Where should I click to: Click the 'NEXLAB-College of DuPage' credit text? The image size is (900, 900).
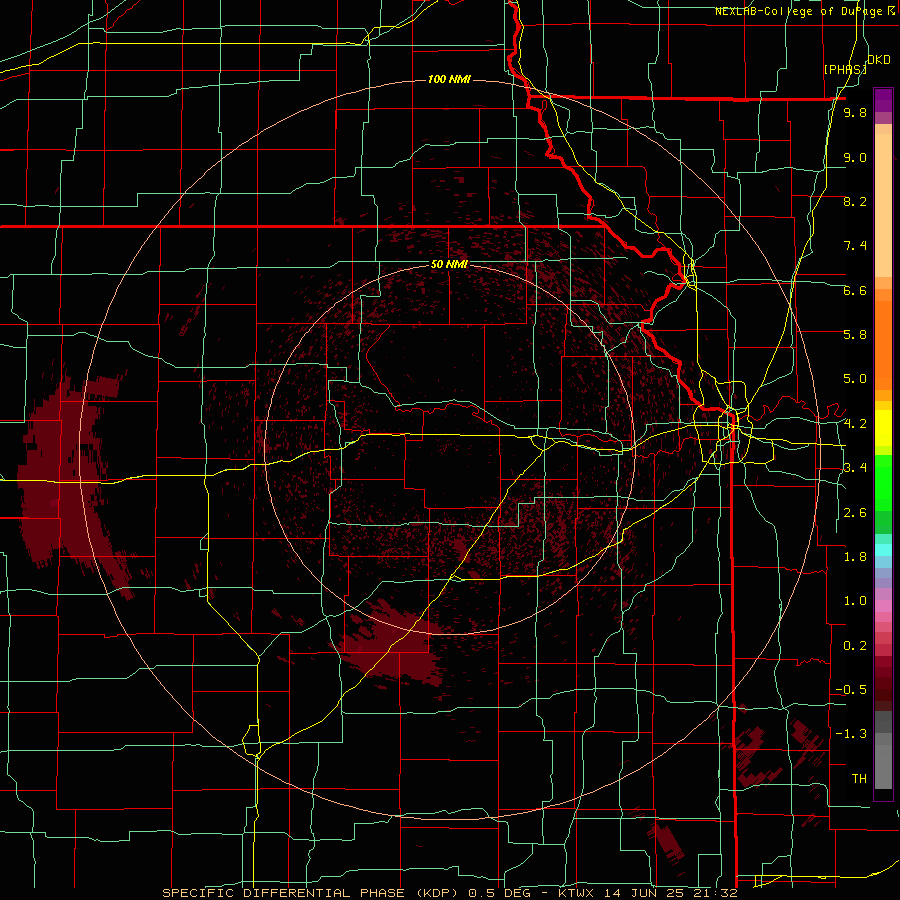800,11
